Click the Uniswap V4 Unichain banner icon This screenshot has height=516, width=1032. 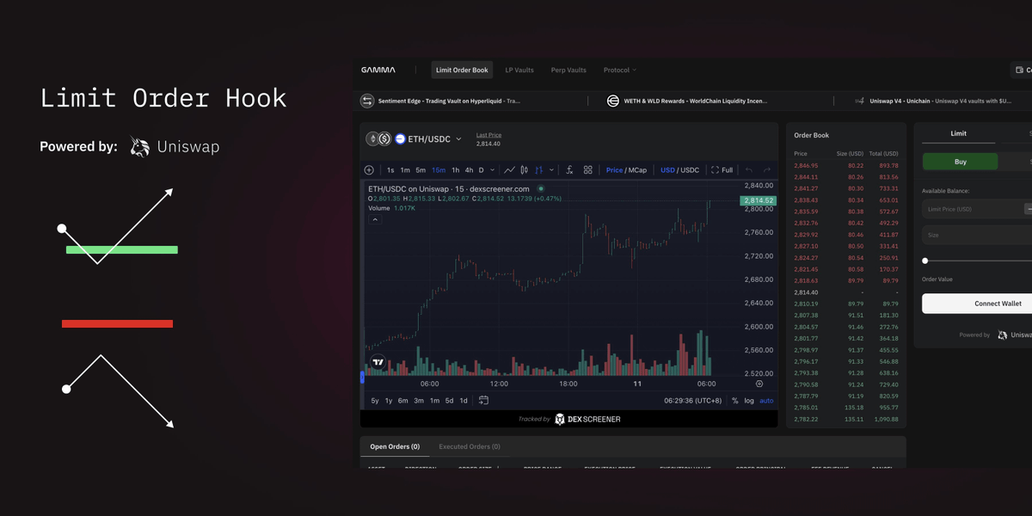(860, 101)
